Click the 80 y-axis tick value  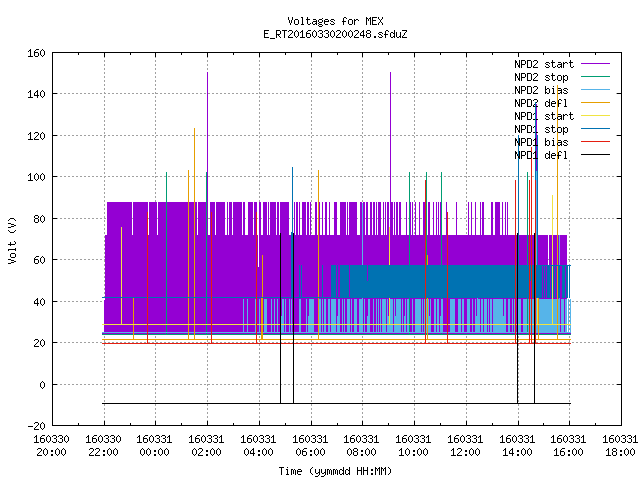pos(39,219)
